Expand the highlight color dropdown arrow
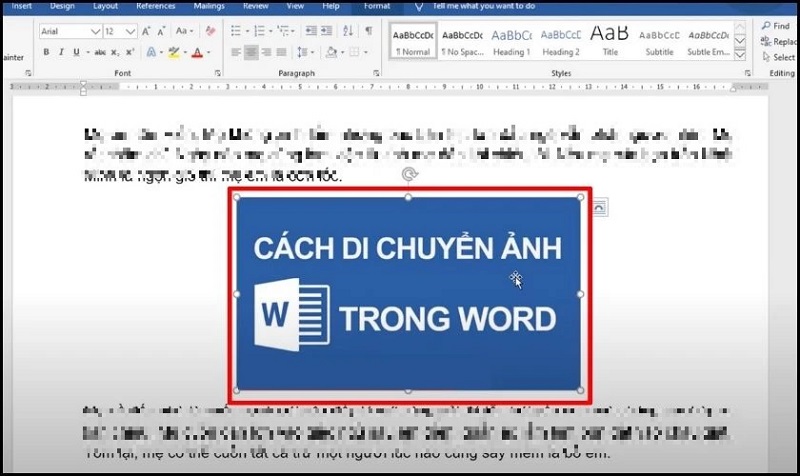 185,52
